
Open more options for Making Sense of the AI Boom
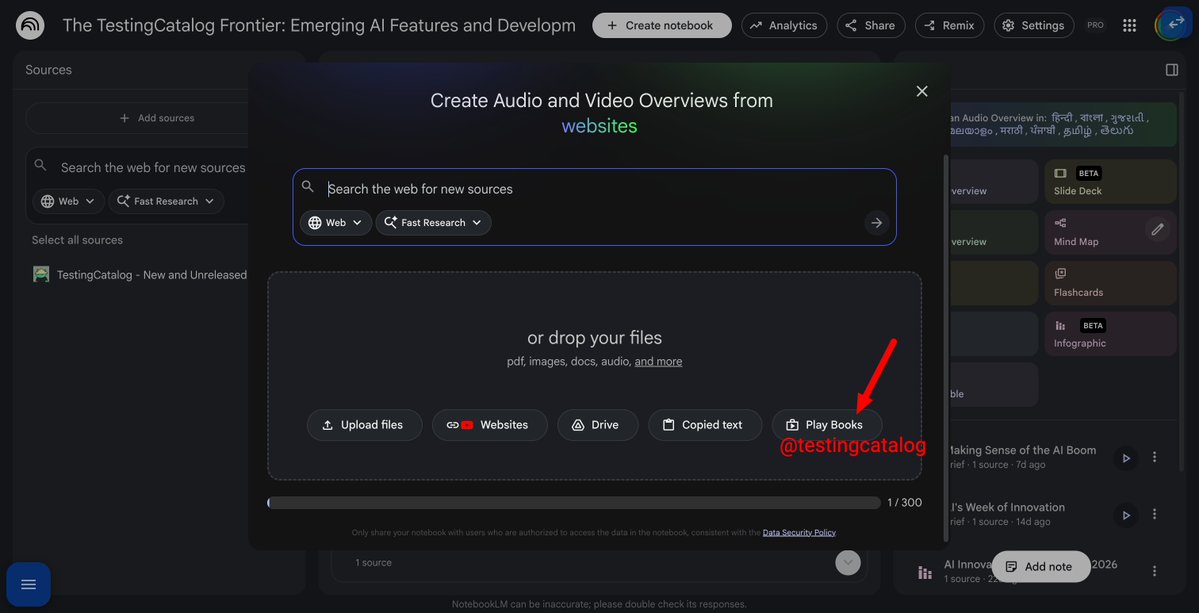(x=1155, y=457)
